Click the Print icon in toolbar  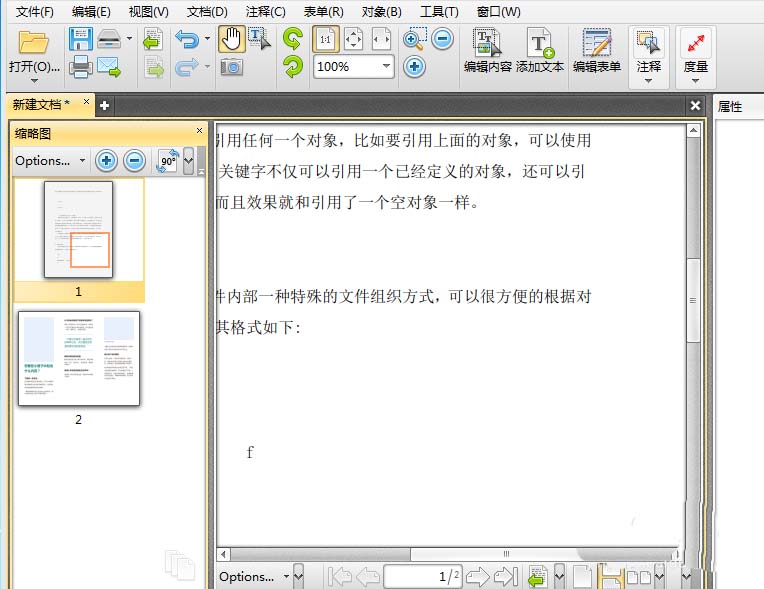pyautogui.click(x=81, y=68)
